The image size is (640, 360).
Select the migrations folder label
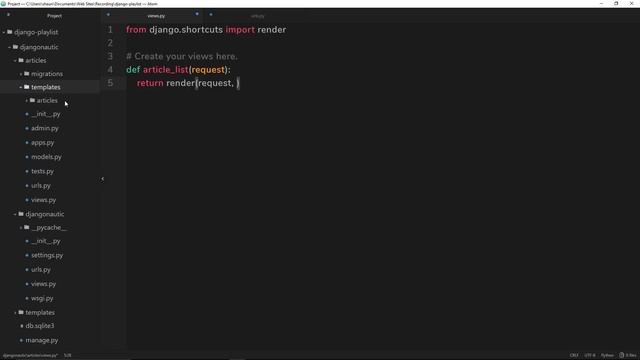47,74
